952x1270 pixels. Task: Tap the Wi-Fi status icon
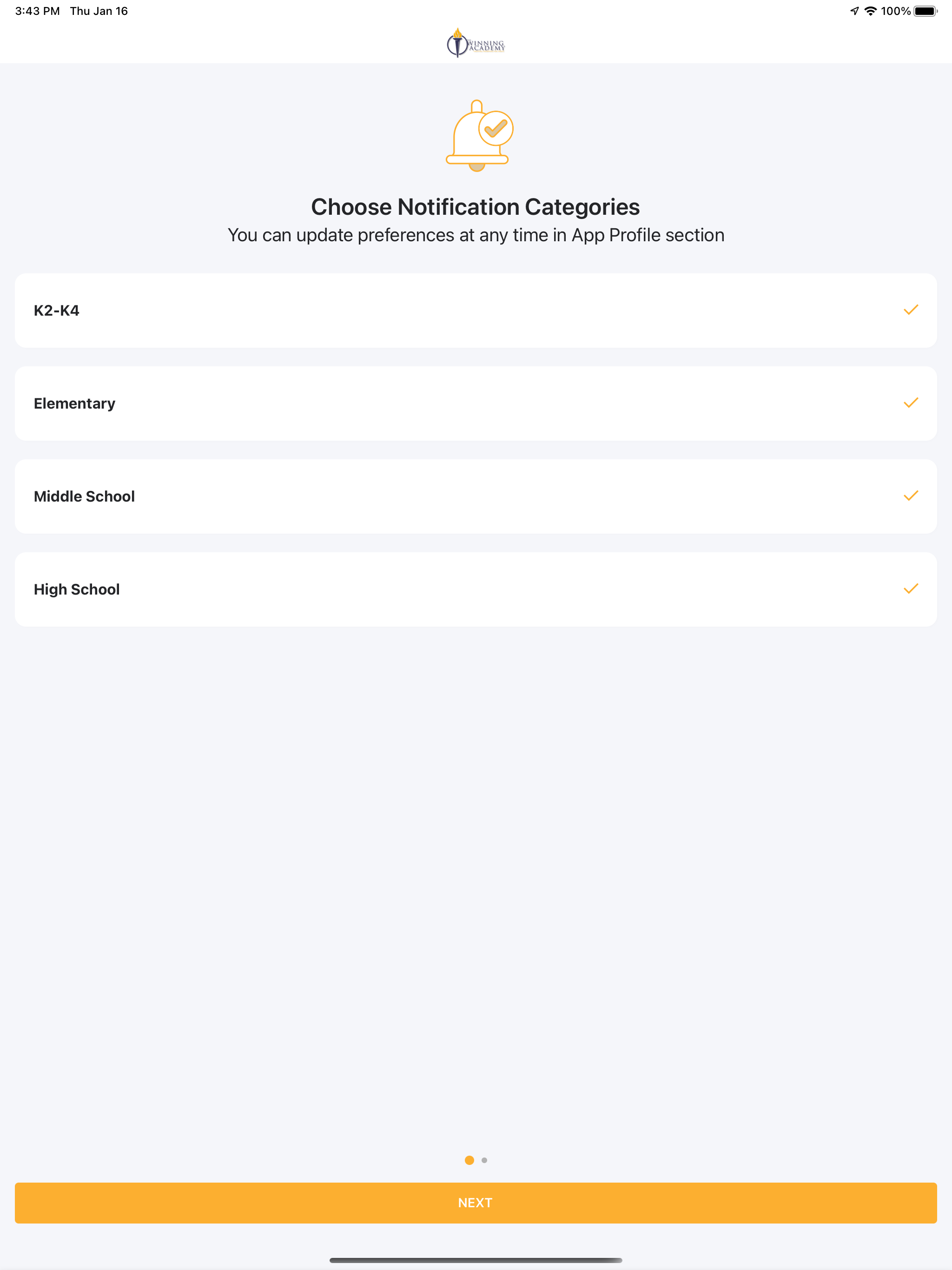coord(871,11)
